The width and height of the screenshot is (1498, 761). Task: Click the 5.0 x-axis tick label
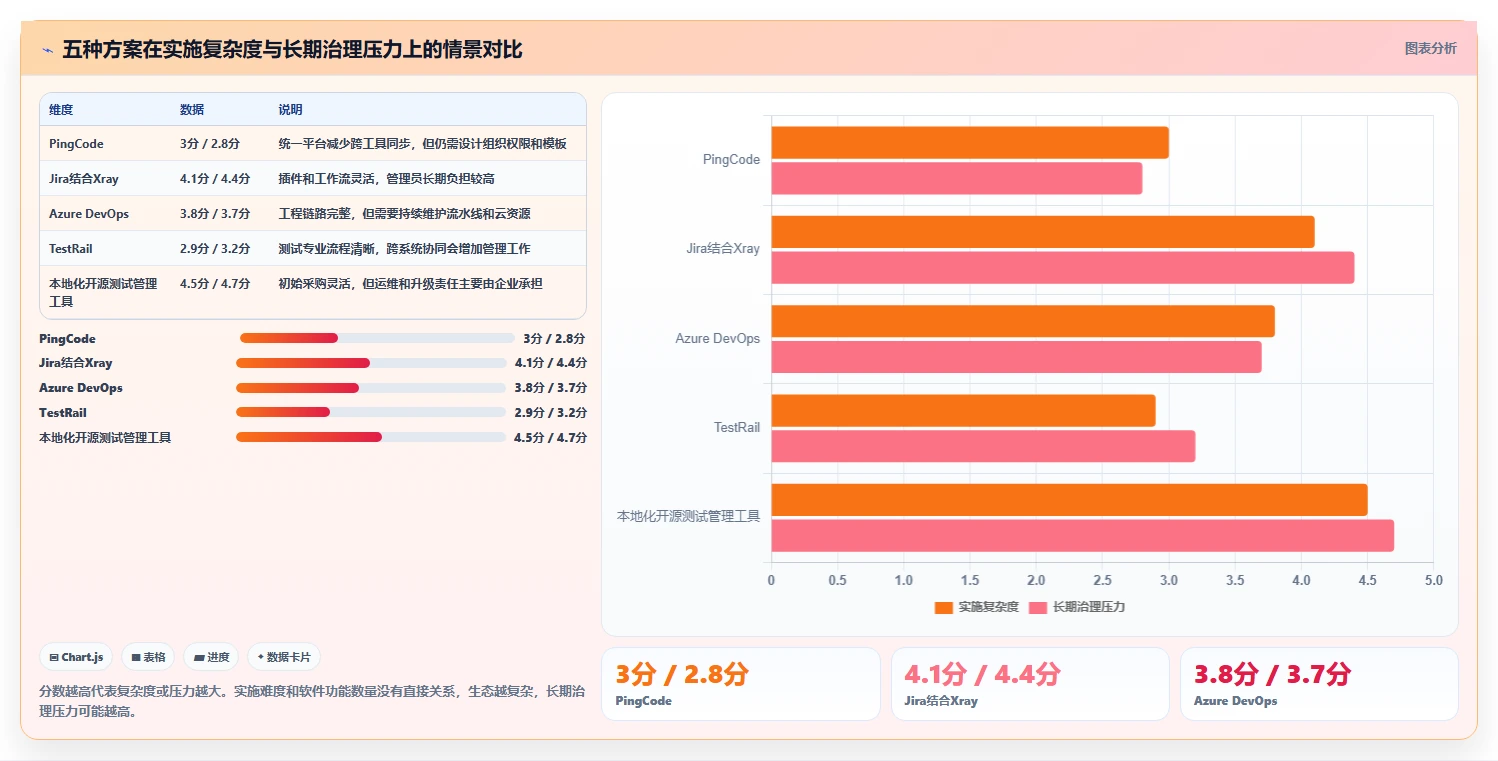1433,581
